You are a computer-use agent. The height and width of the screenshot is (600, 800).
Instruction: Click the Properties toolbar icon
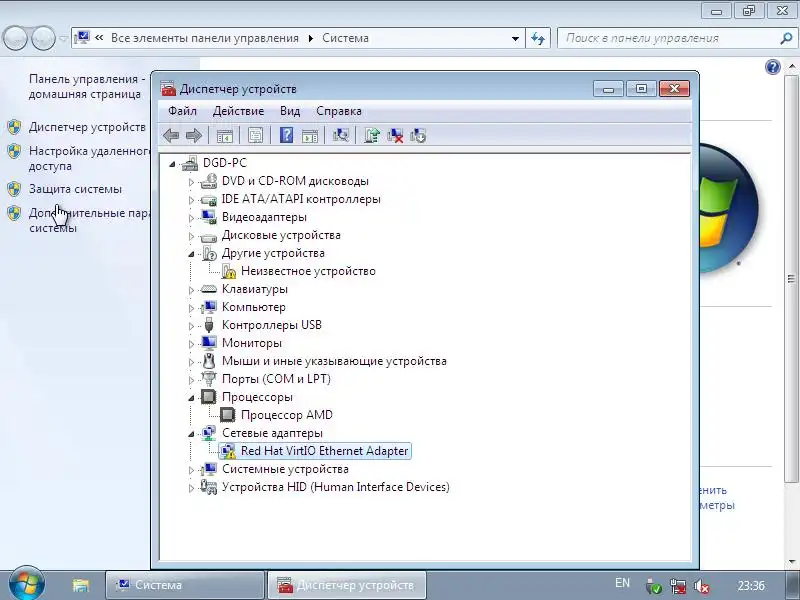tap(255, 136)
